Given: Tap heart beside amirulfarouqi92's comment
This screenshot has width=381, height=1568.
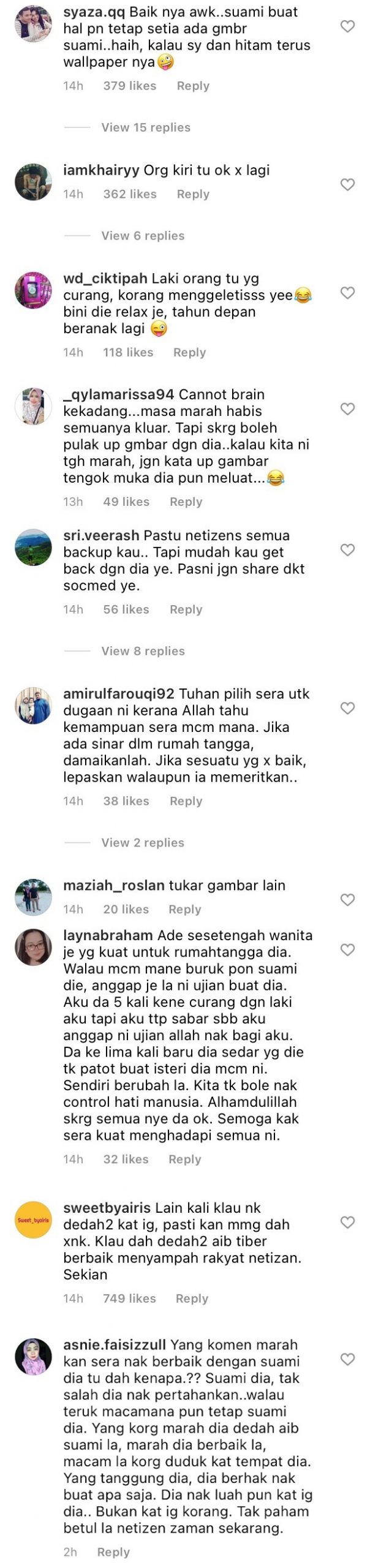Looking at the screenshot, I should [x=347, y=708].
